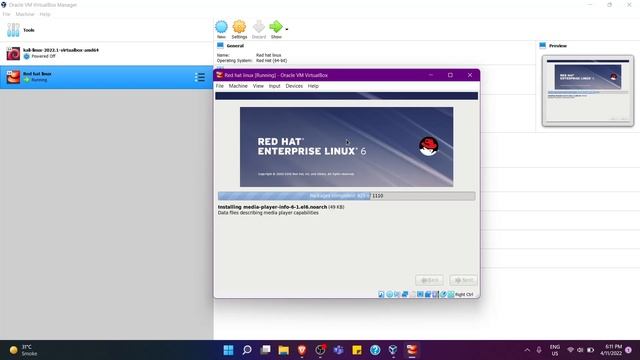Open Sticky Notes from taskbar

pyautogui.click(x=357, y=350)
